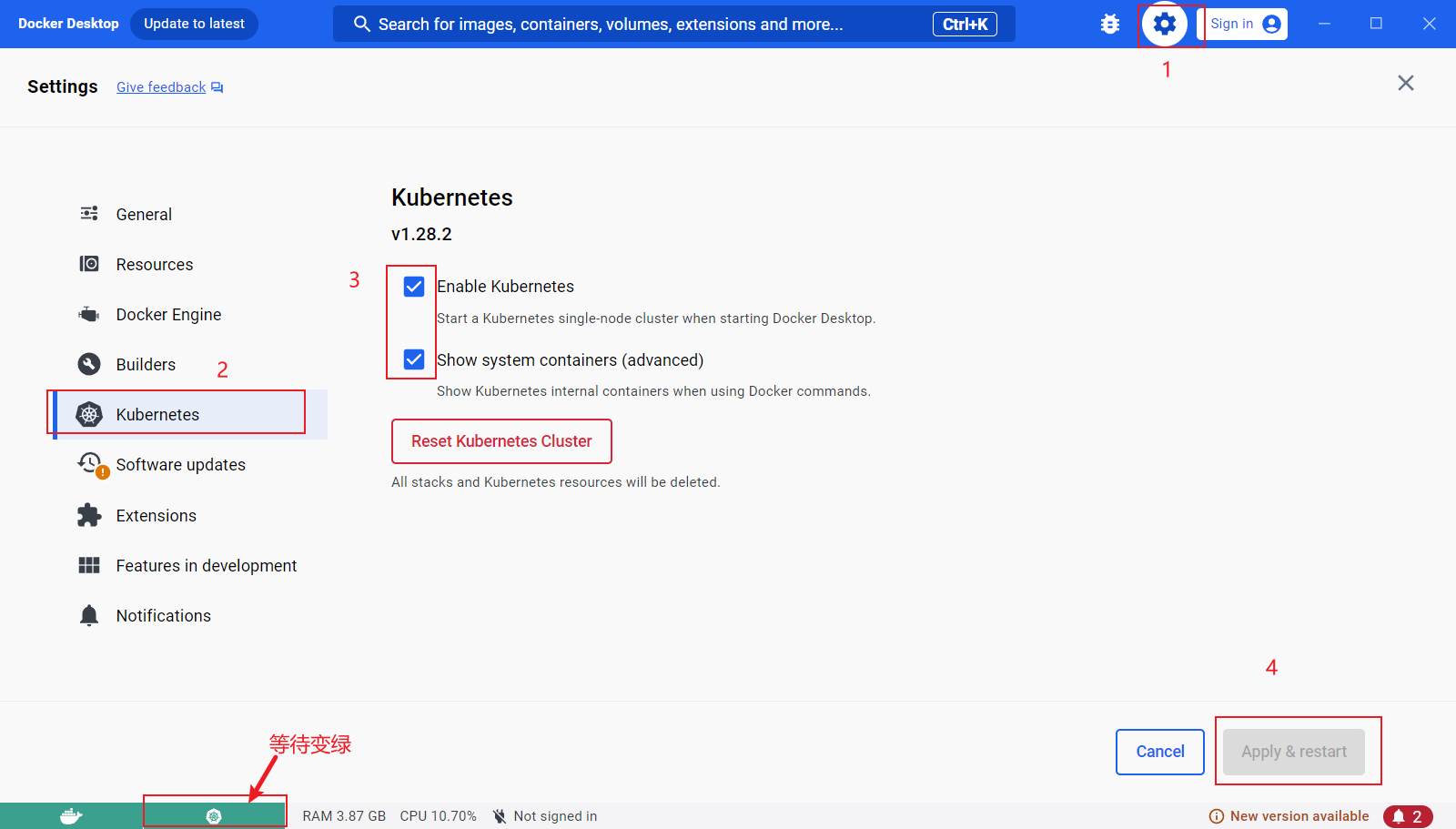
Task: Select Software updates in sidebar
Action: 180,465
